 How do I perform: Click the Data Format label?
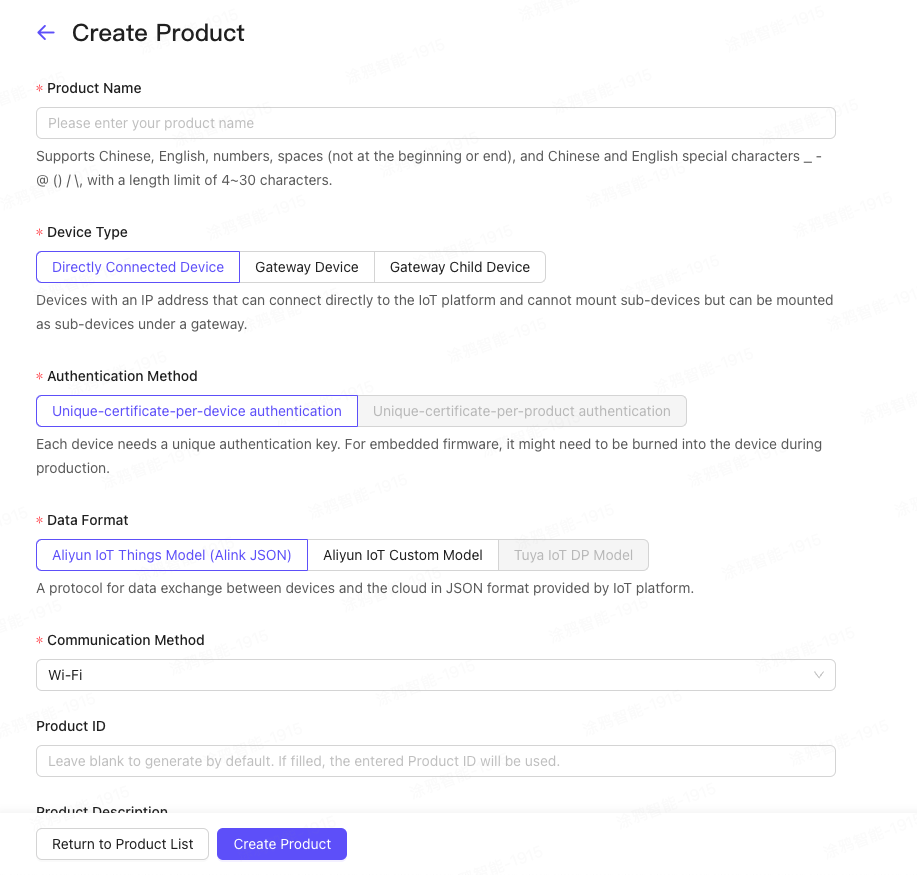pos(87,520)
